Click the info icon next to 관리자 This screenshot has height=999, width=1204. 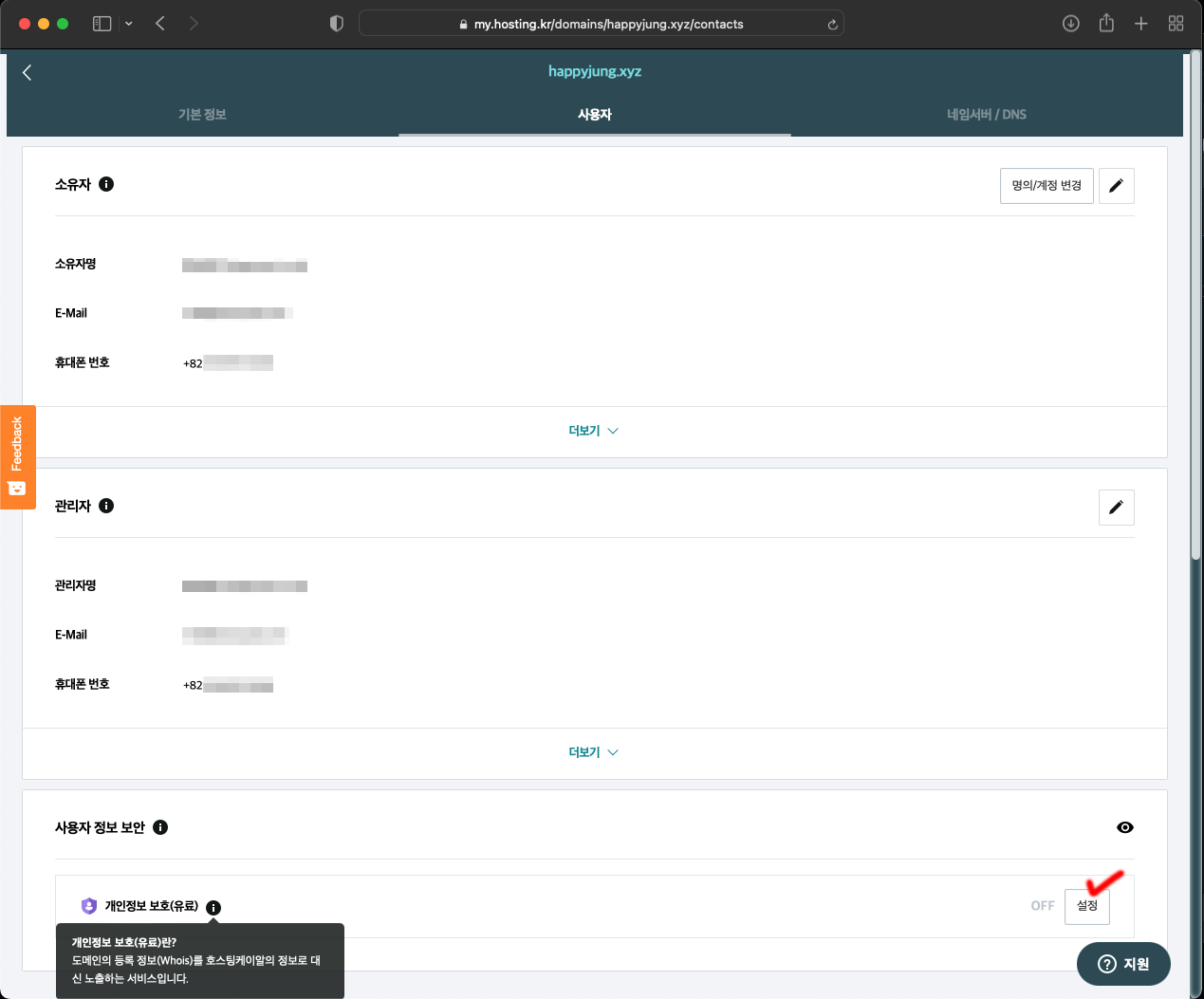[x=106, y=506]
